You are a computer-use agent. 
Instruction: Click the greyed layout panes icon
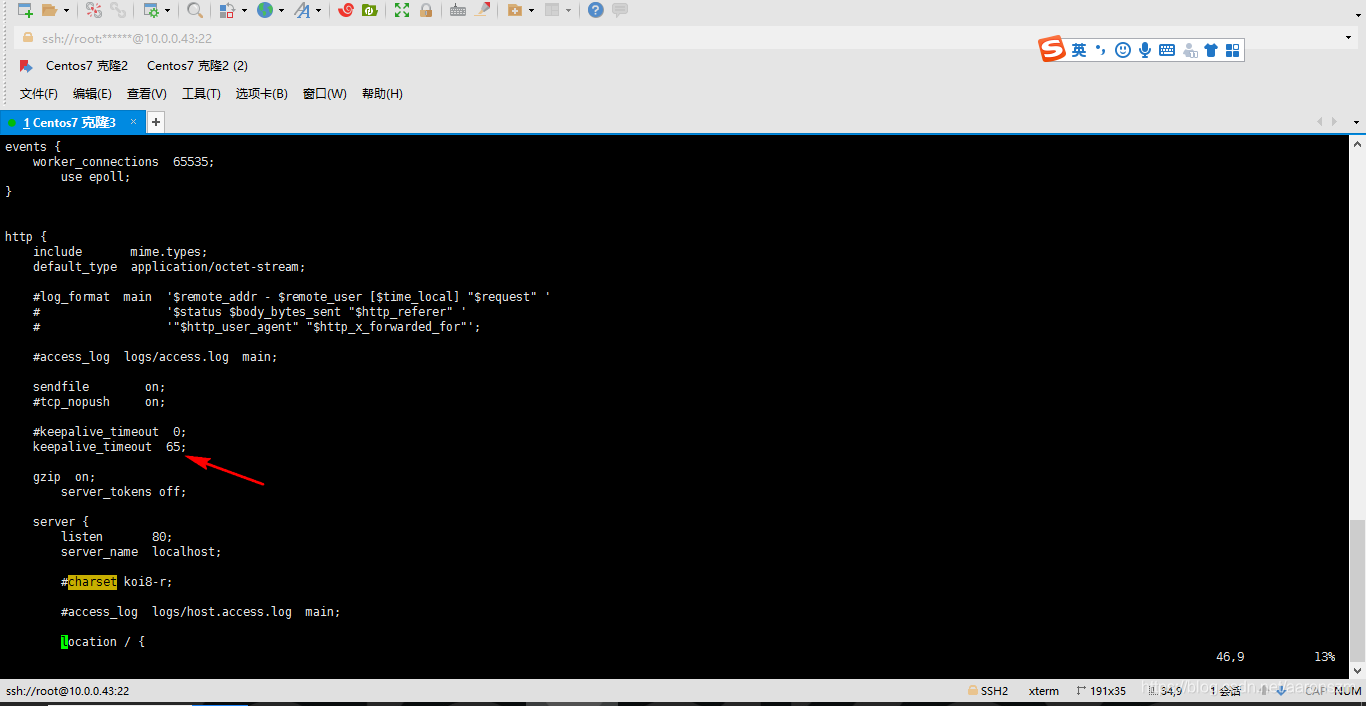[552, 10]
